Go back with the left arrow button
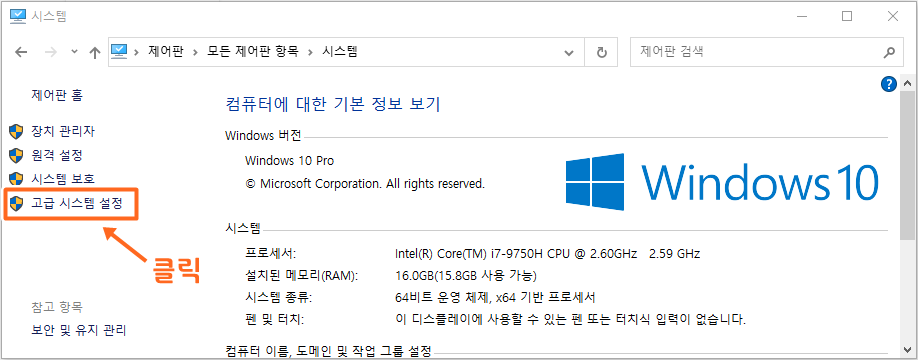The image size is (918, 360). coord(21,52)
